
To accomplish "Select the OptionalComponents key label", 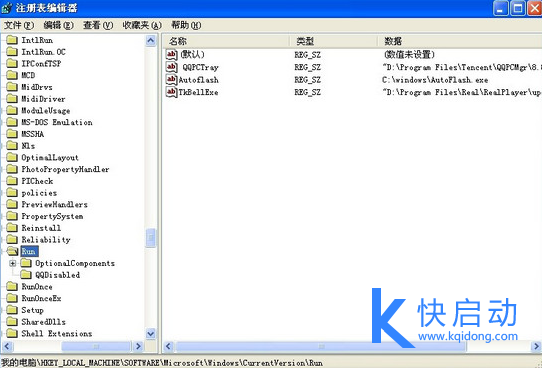I will point(75,263).
